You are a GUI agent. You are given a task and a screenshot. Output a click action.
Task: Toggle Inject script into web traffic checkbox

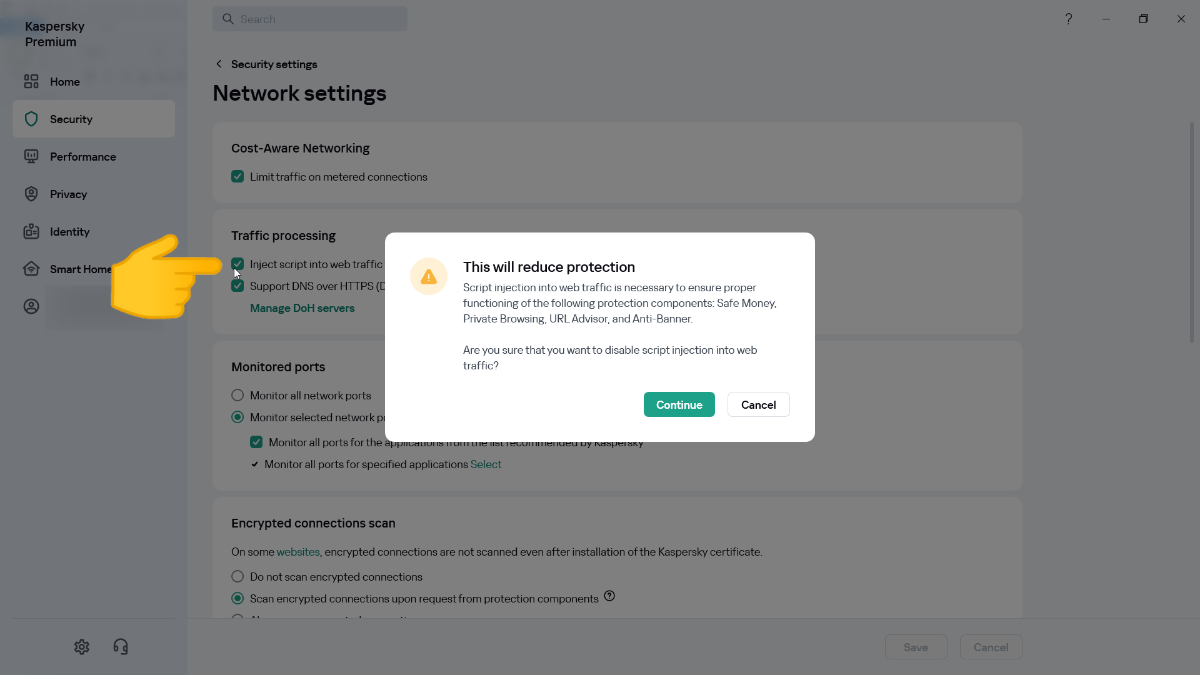coord(238,265)
